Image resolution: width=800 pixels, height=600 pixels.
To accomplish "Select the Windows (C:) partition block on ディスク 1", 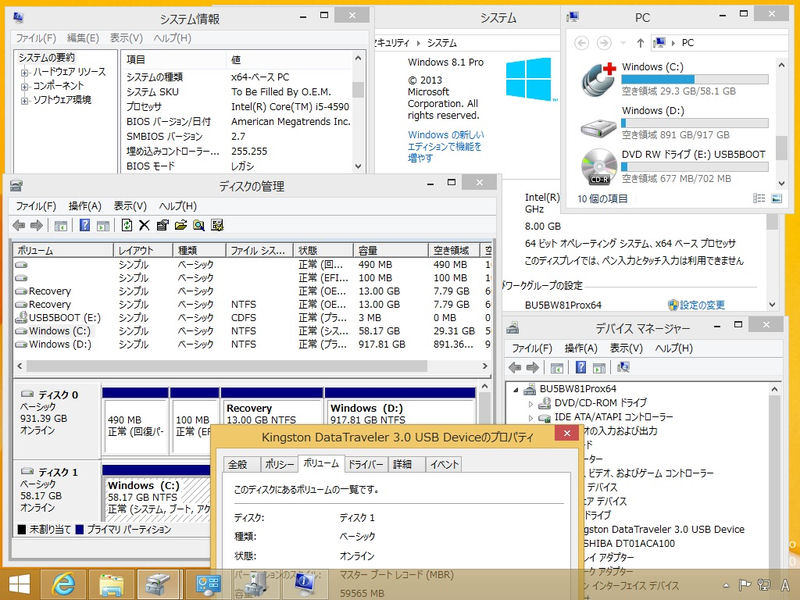I will coord(158,498).
